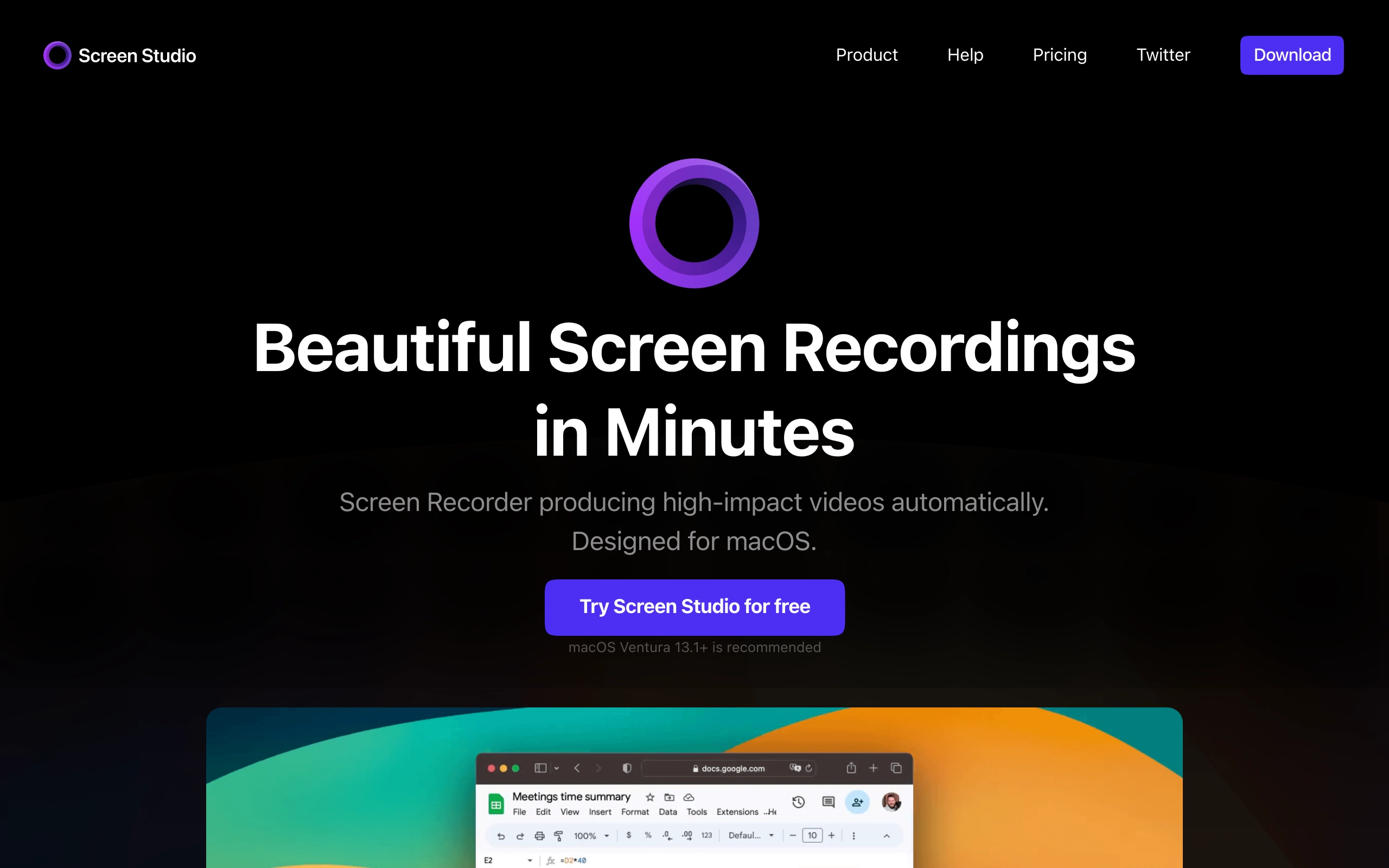
Task: Format cell as currency with dollar icon
Action: pyautogui.click(x=629, y=835)
